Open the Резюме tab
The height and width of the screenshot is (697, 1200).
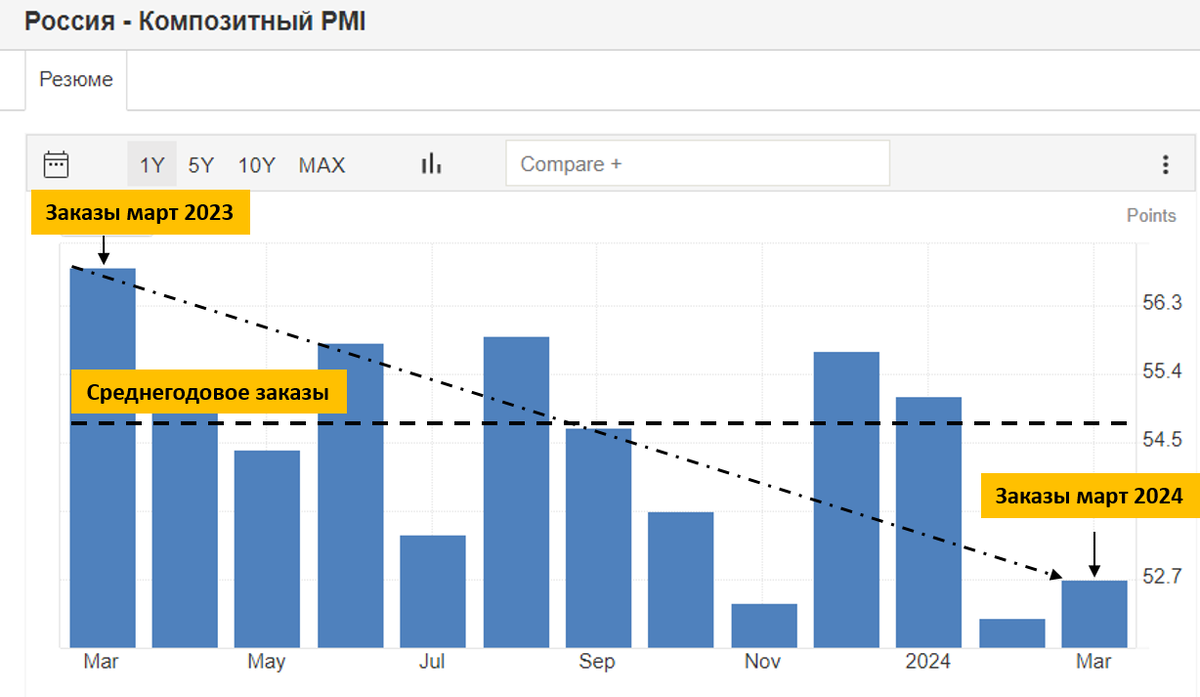[x=76, y=80]
